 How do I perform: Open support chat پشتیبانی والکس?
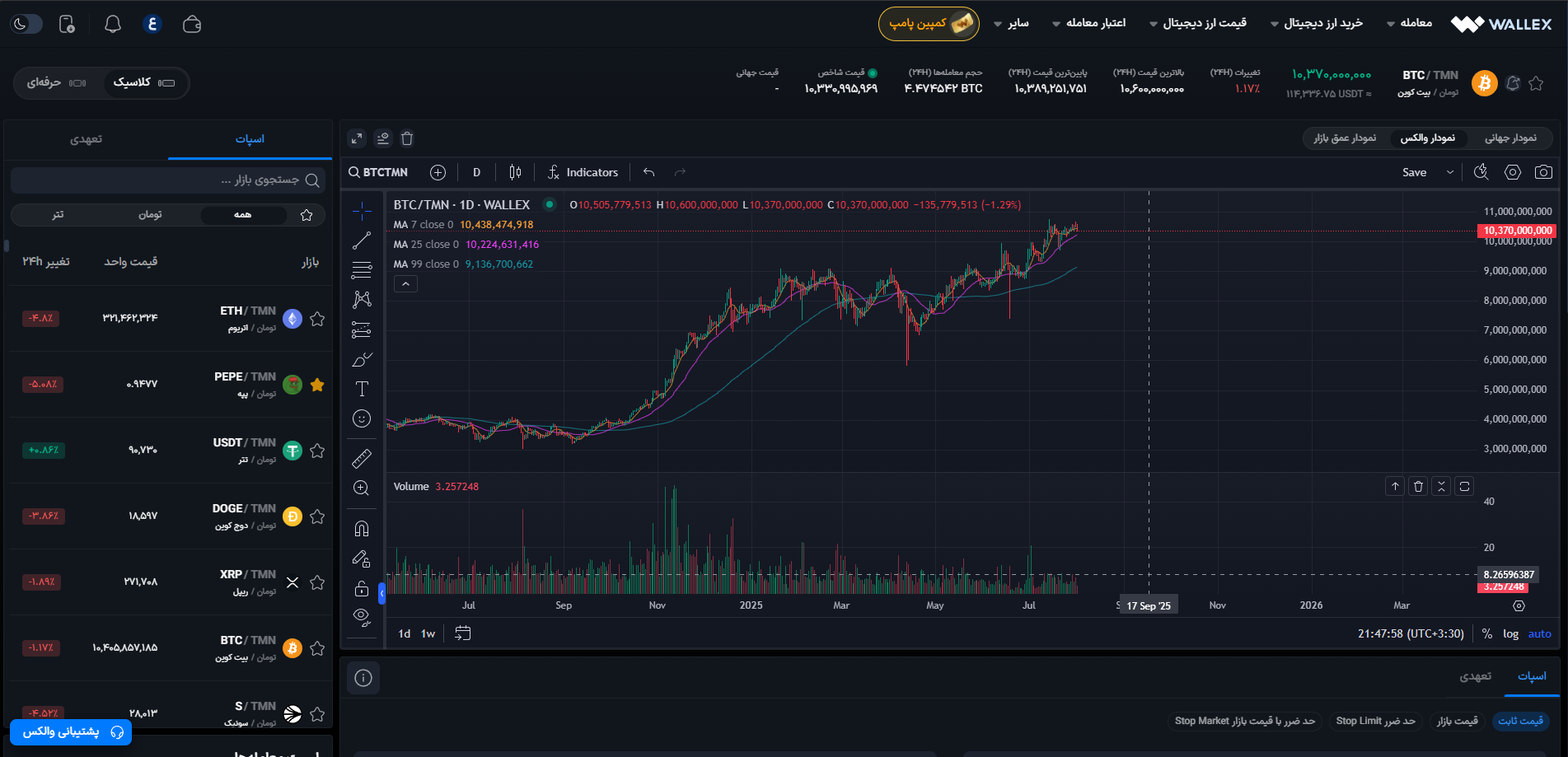(x=71, y=731)
